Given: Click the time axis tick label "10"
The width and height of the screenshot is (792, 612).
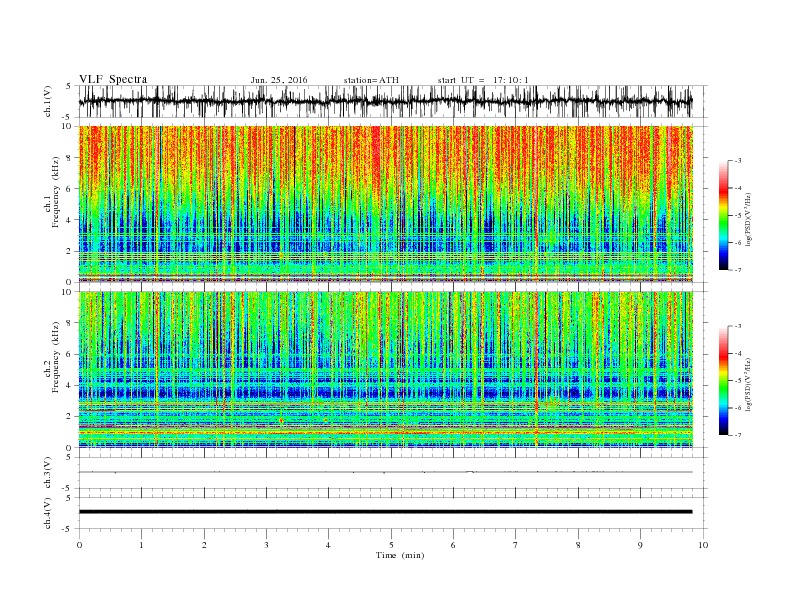Looking at the screenshot, I should tap(703, 545).
